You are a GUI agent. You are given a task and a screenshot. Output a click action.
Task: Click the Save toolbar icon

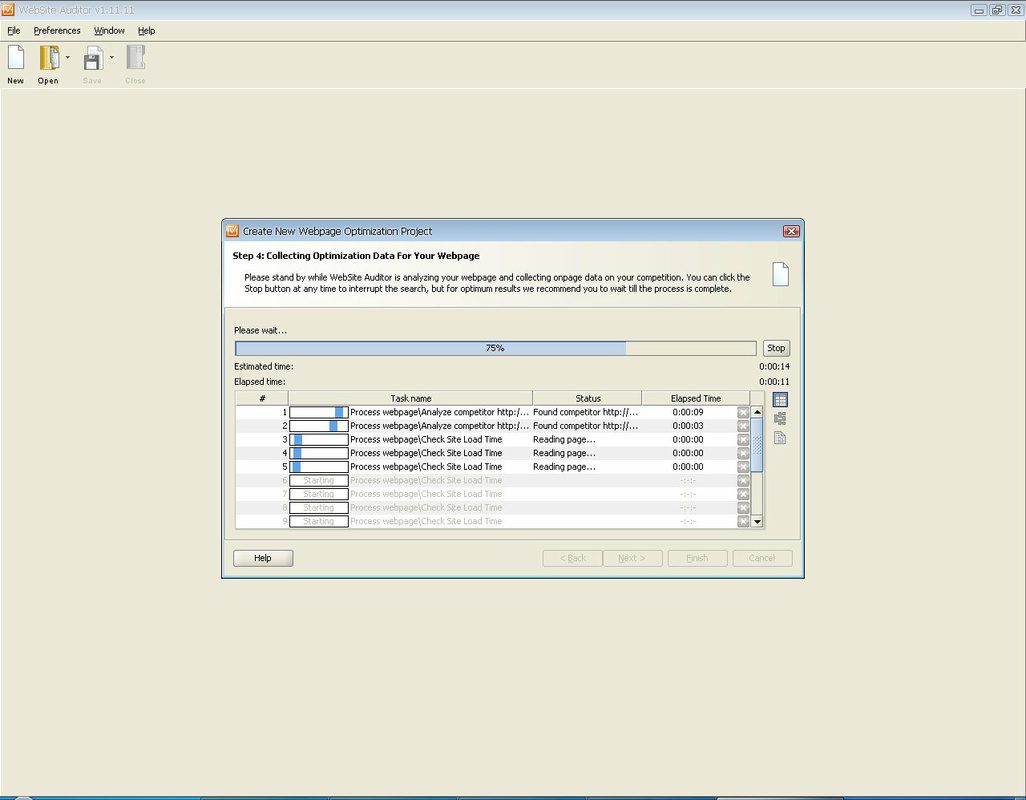click(x=93, y=58)
